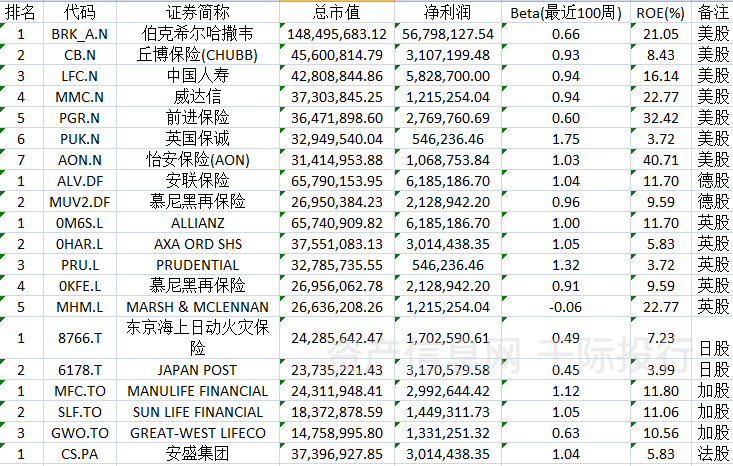
Task: Select the 0KFE.L code cell
Action: (79, 286)
